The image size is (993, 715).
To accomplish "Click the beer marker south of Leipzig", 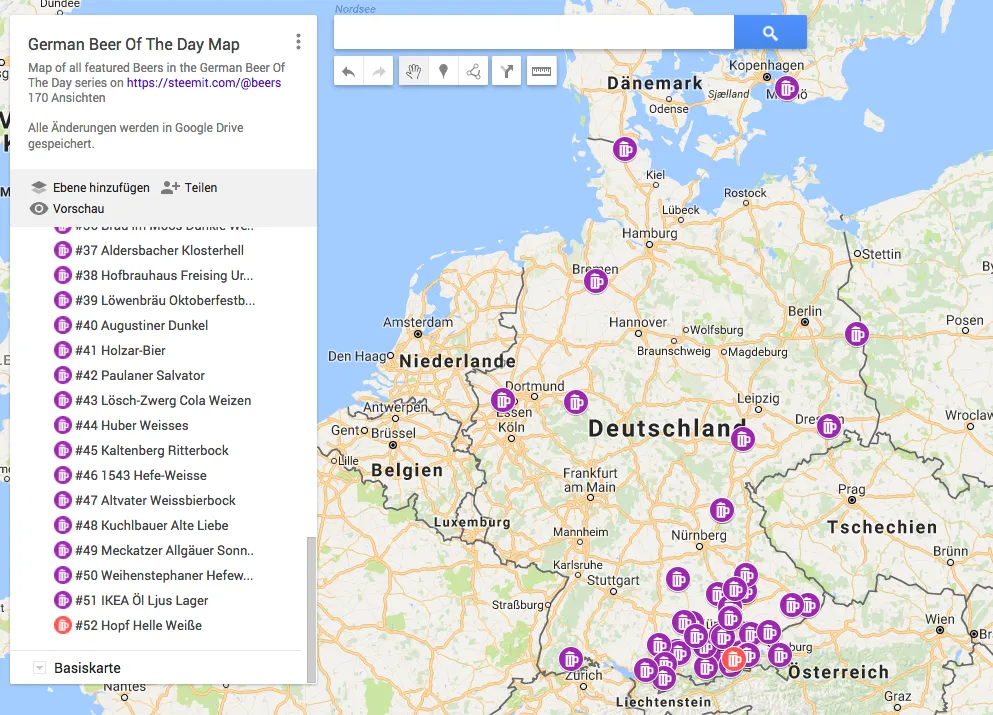I will click(x=743, y=439).
